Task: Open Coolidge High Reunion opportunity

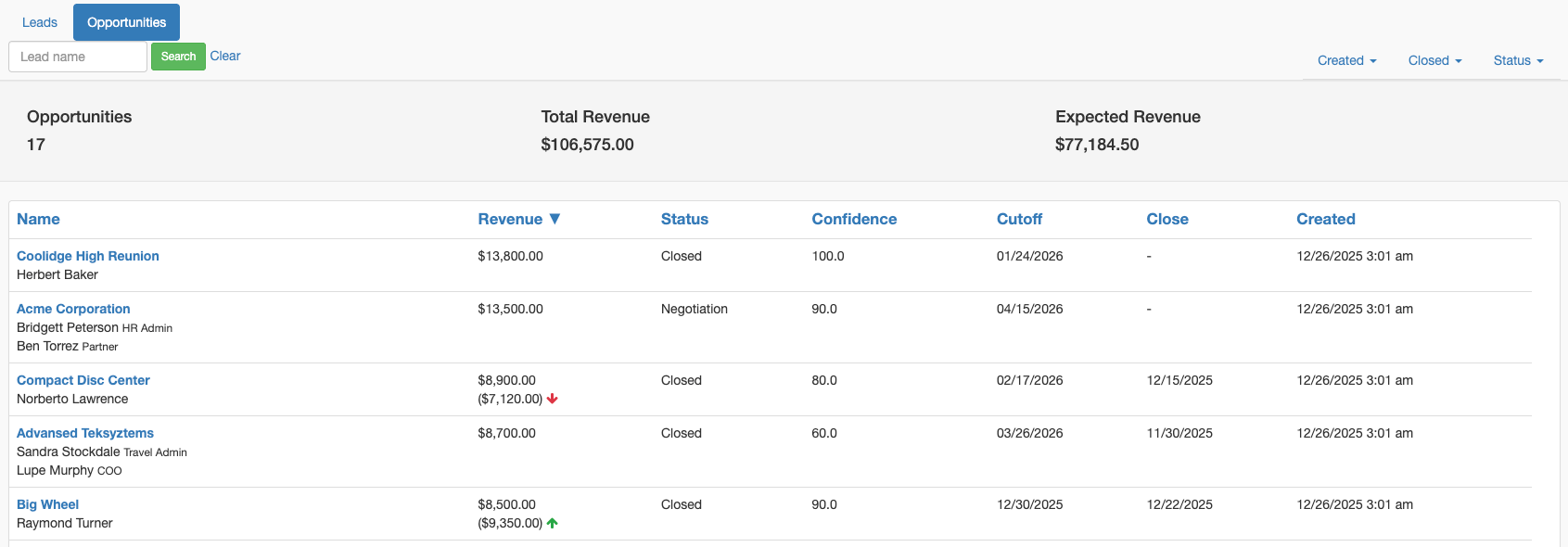Action: tap(88, 256)
